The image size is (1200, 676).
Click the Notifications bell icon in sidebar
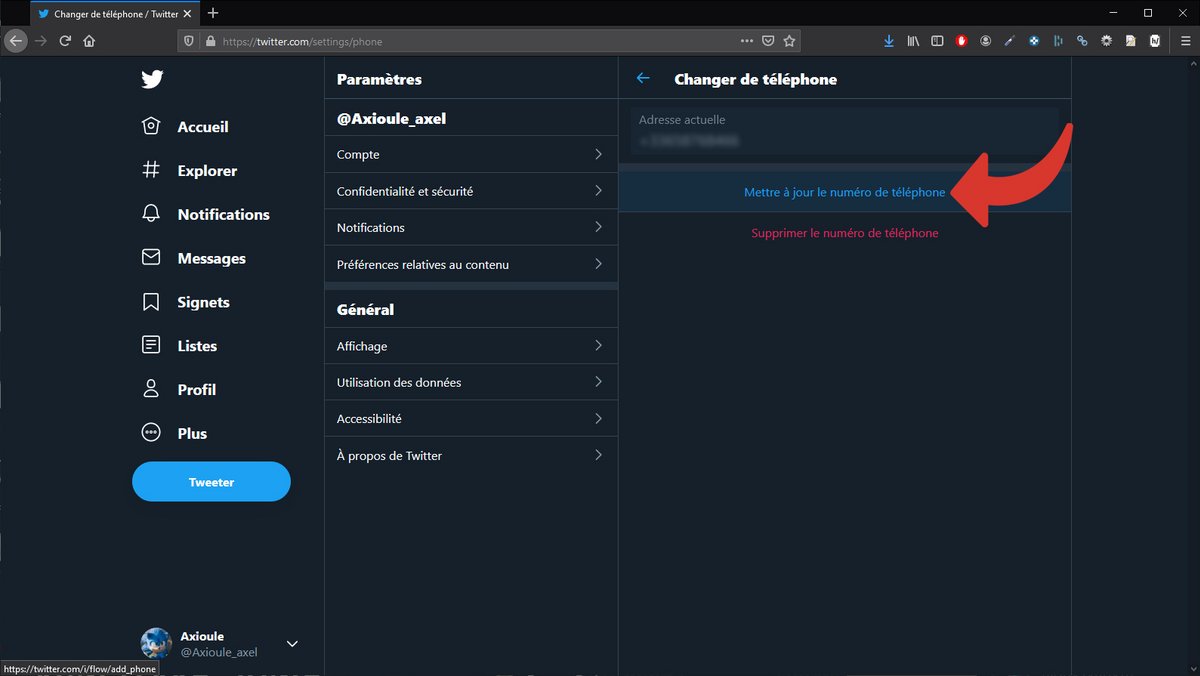[x=151, y=214]
